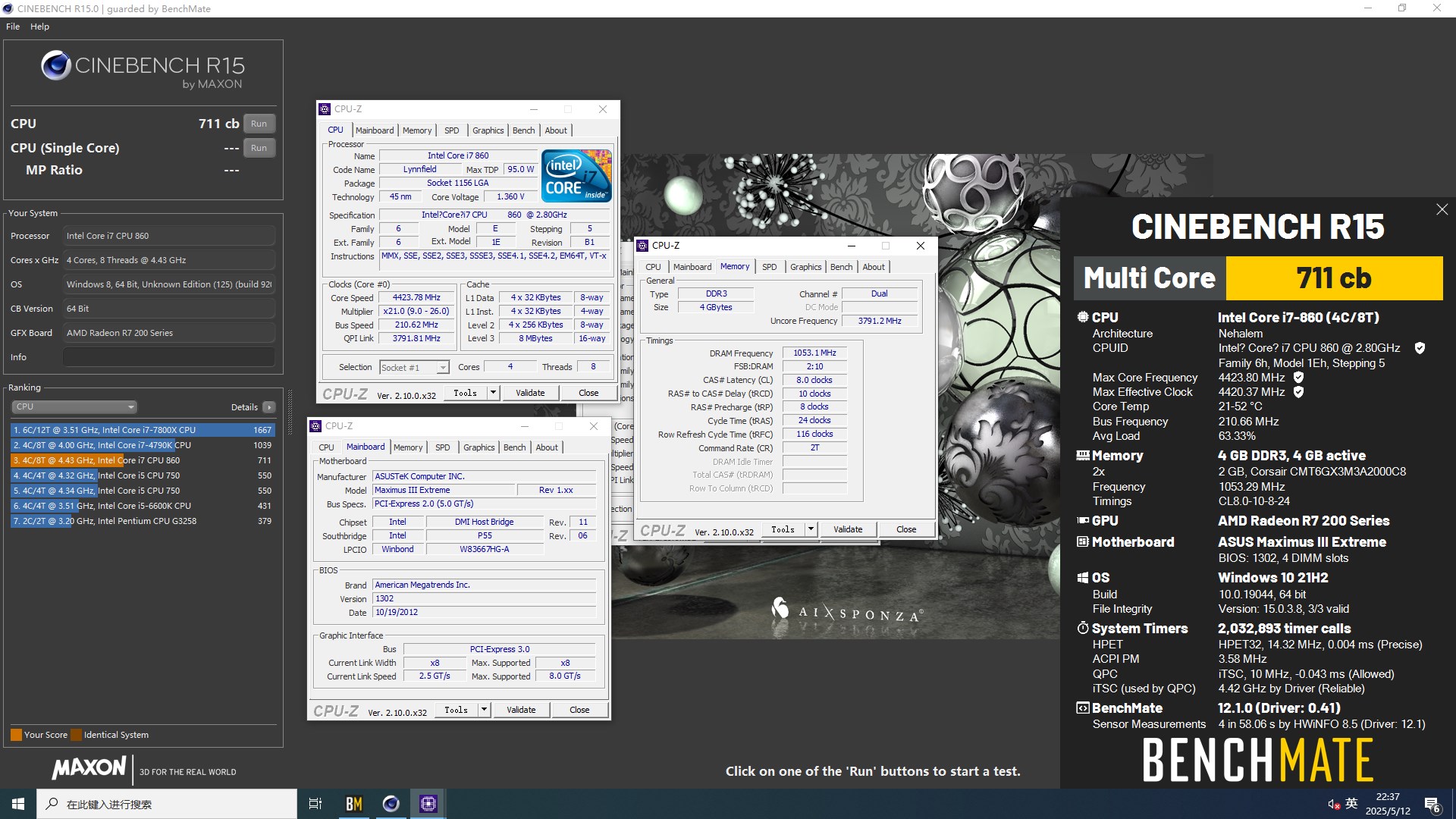
Task: Click the Motherboard section icon in BenchMate panel
Action: [x=1083, y=542]
